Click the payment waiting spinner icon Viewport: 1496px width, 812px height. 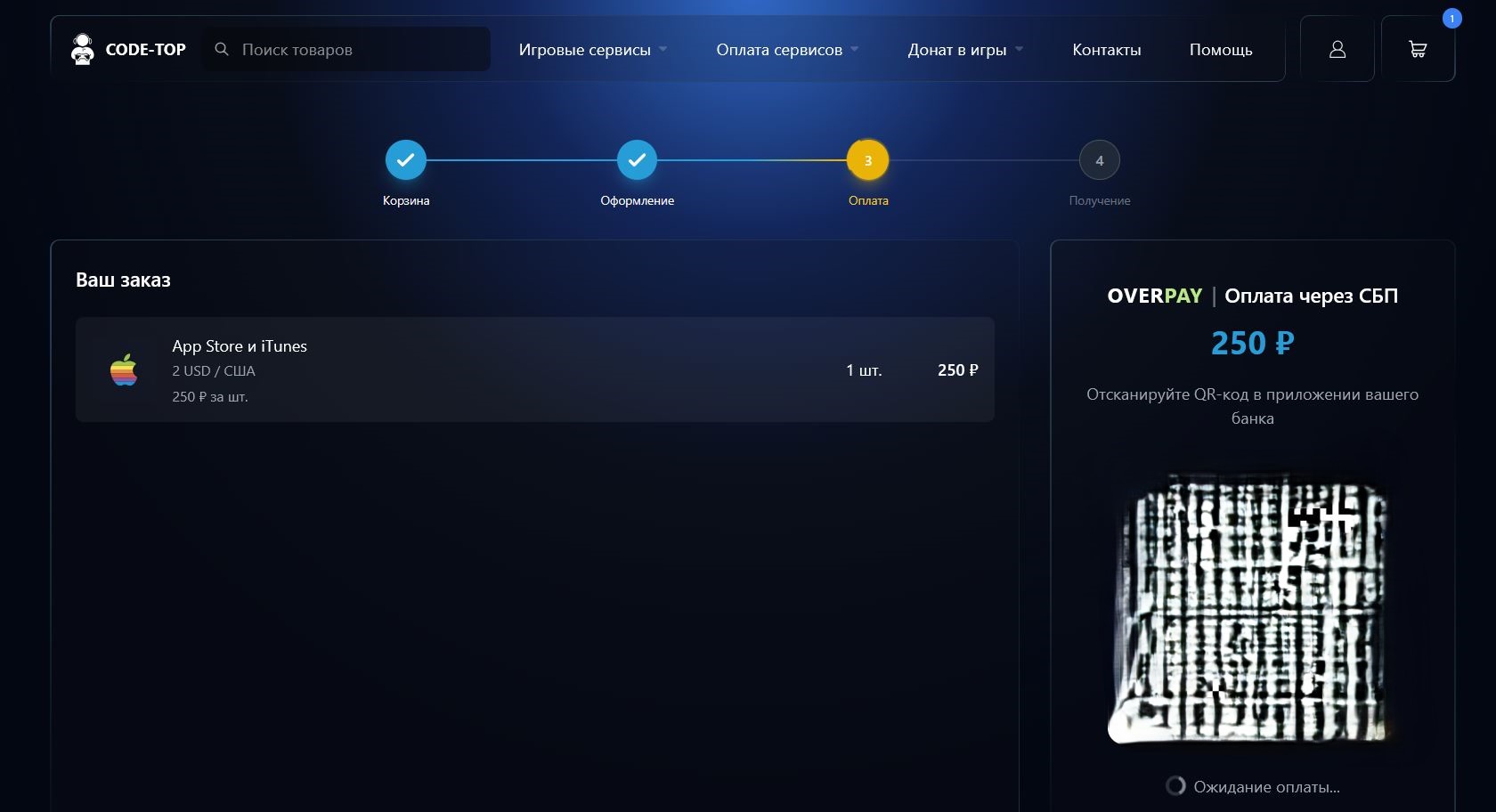1175,786
